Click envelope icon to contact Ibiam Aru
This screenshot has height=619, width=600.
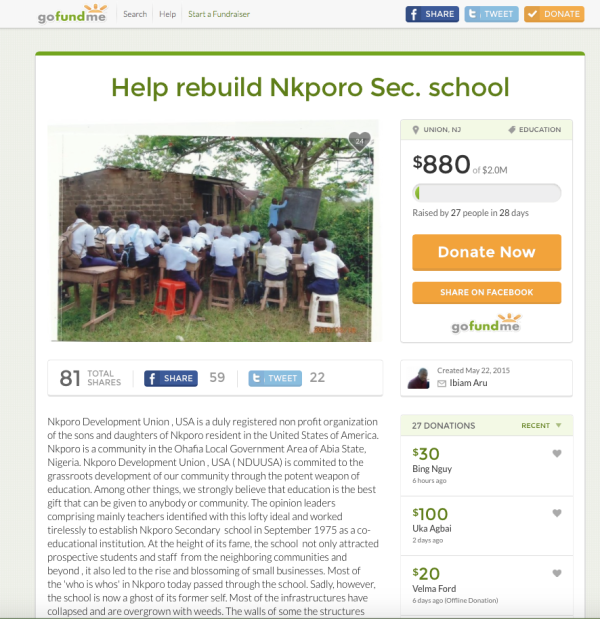(442, 383)
